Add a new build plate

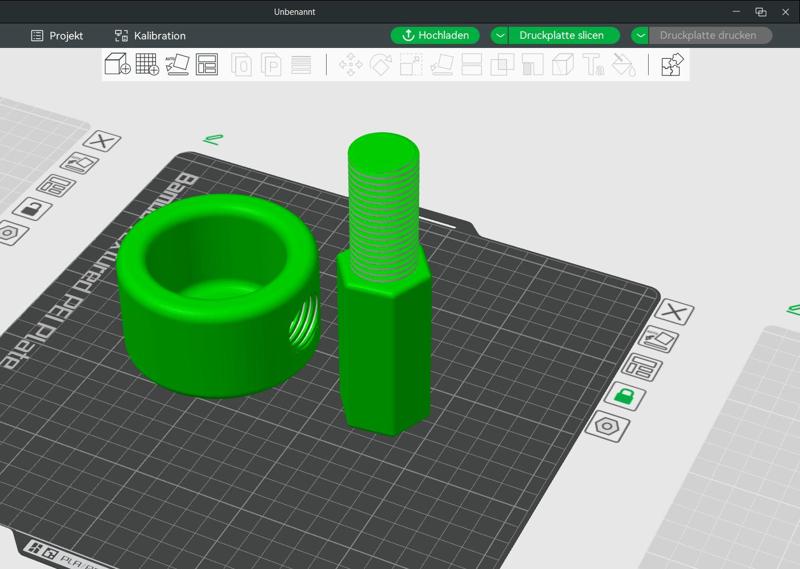tap(147, 65)
